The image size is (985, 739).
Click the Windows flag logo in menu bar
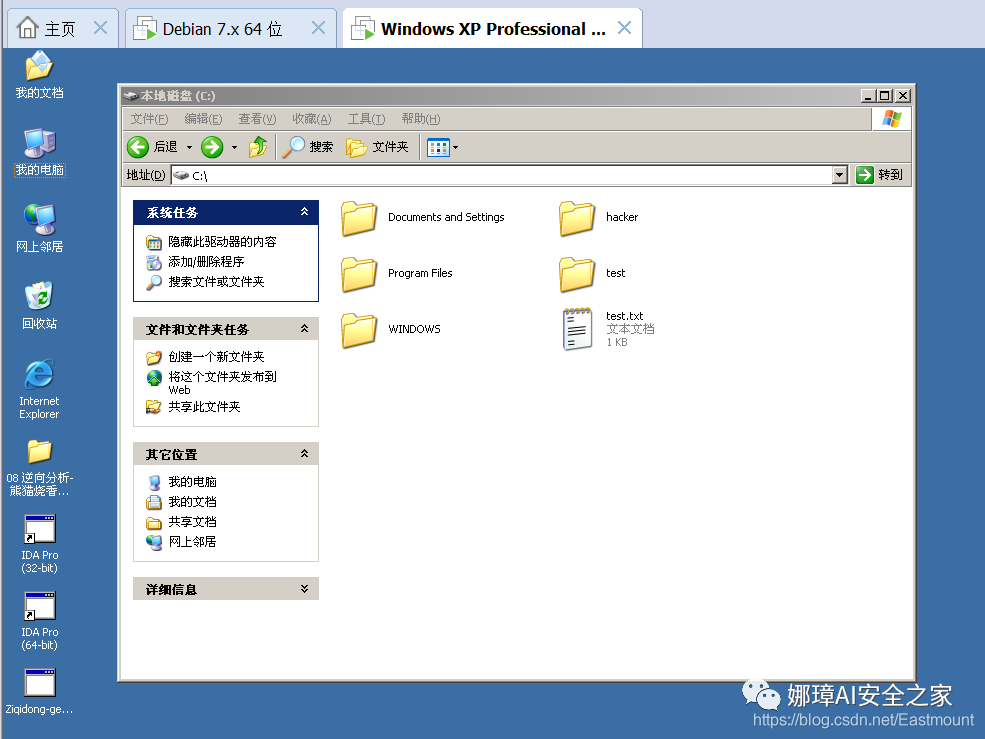click(891, 118)
